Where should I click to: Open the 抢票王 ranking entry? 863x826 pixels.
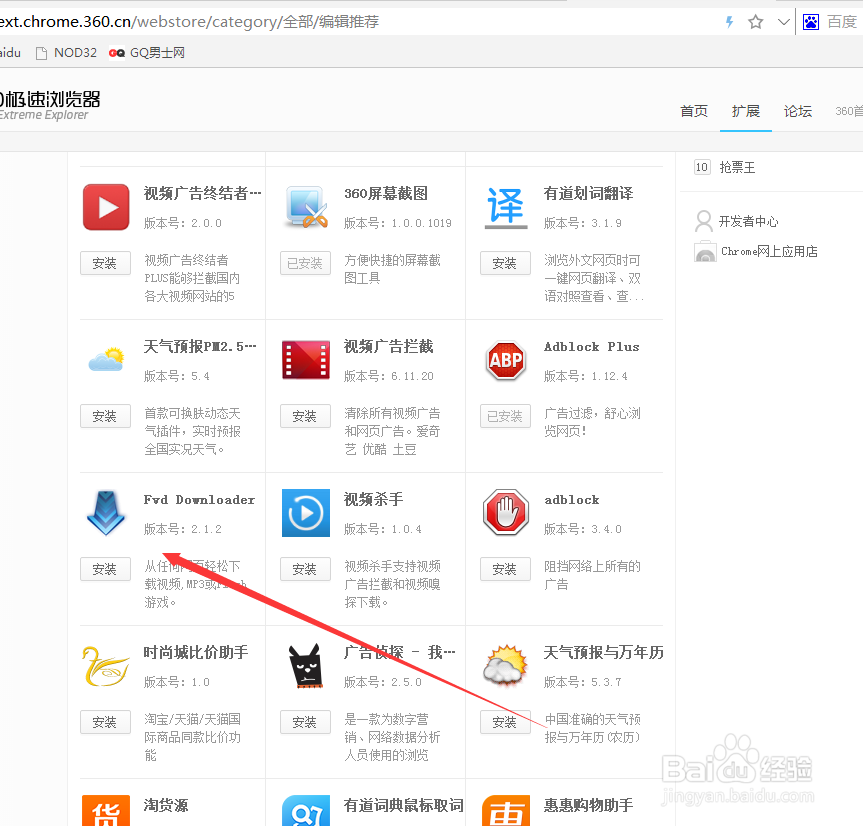pyautogui.click(x=737, y=167)
